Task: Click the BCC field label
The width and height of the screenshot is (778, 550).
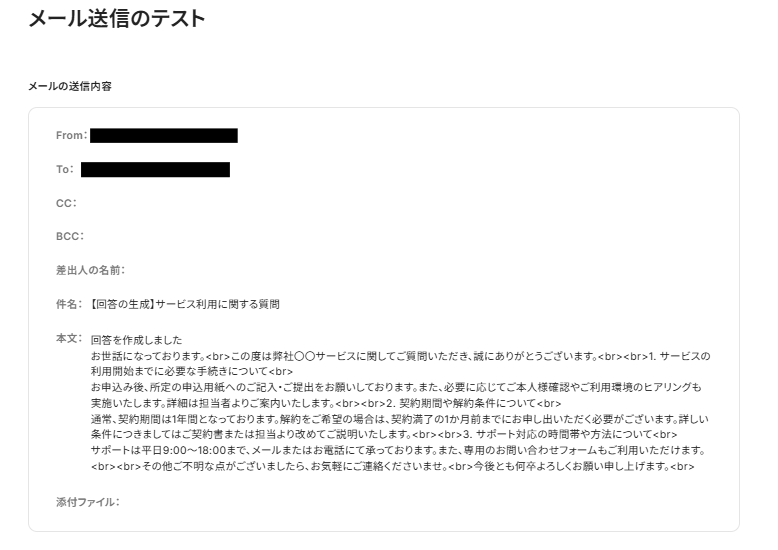Action: (x=69, y=236)
